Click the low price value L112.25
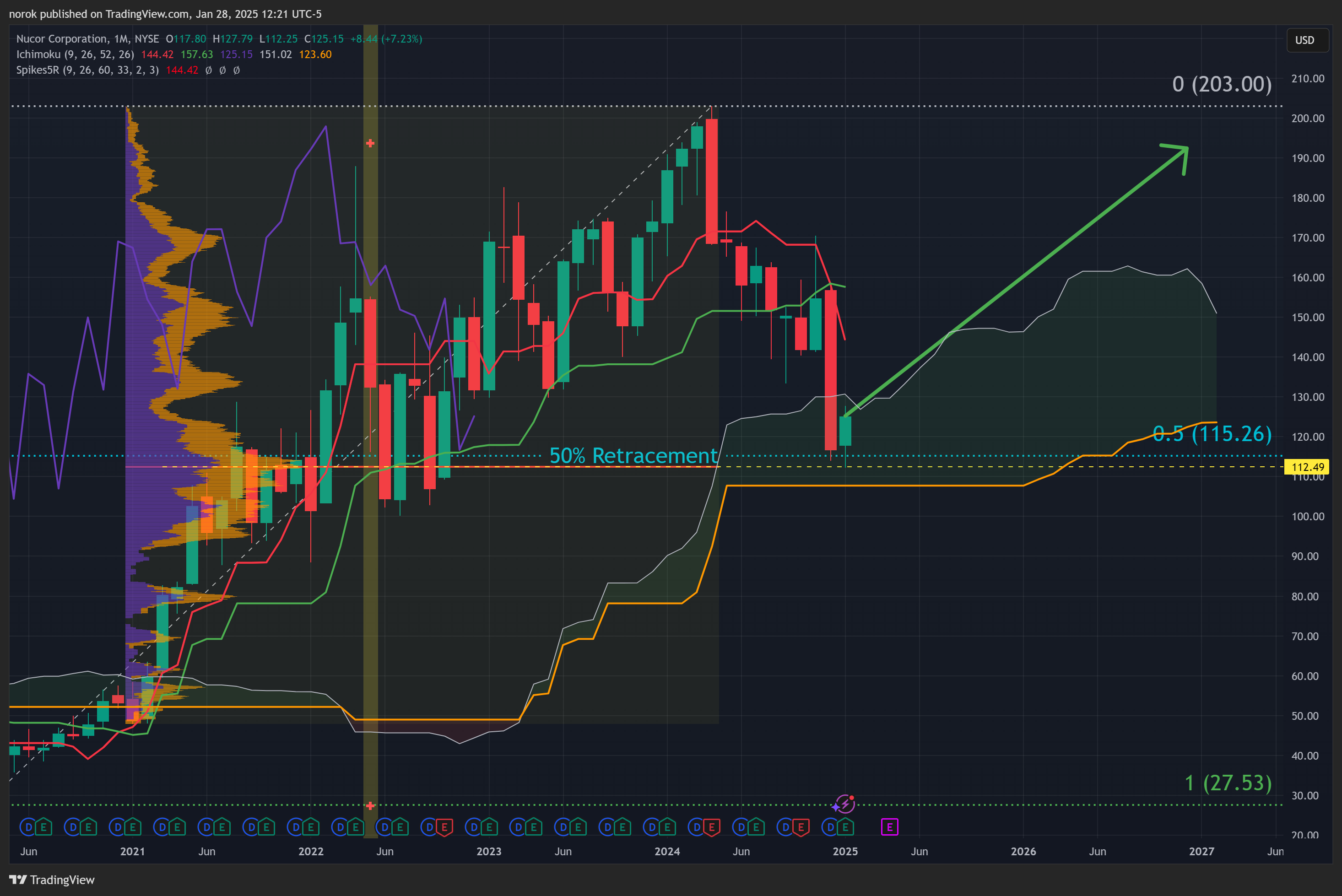 (278, 39)
